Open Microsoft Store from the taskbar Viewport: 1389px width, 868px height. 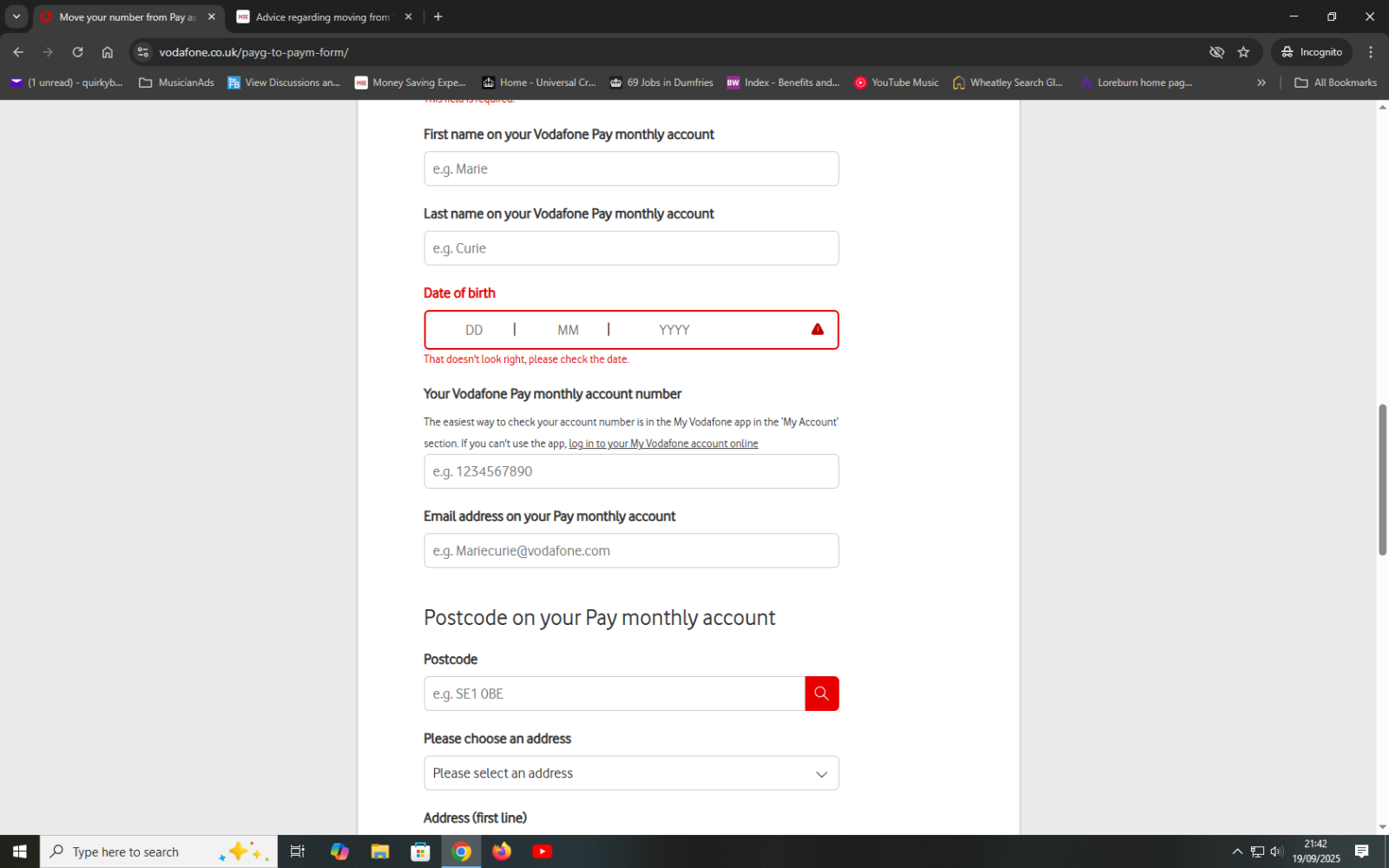pyautogui.click(x=420, y=852)
